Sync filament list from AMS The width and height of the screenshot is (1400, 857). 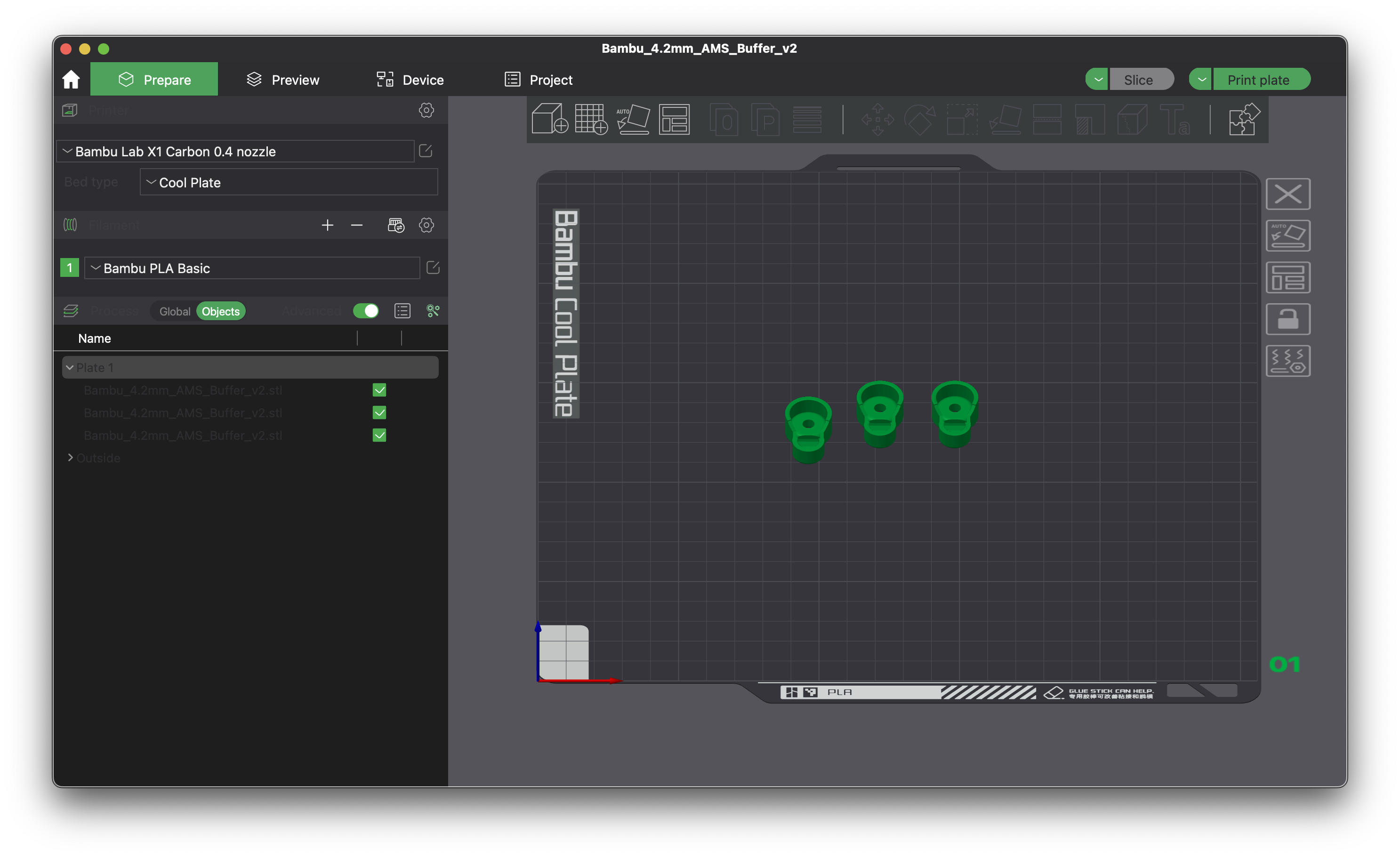click(396, 225)
